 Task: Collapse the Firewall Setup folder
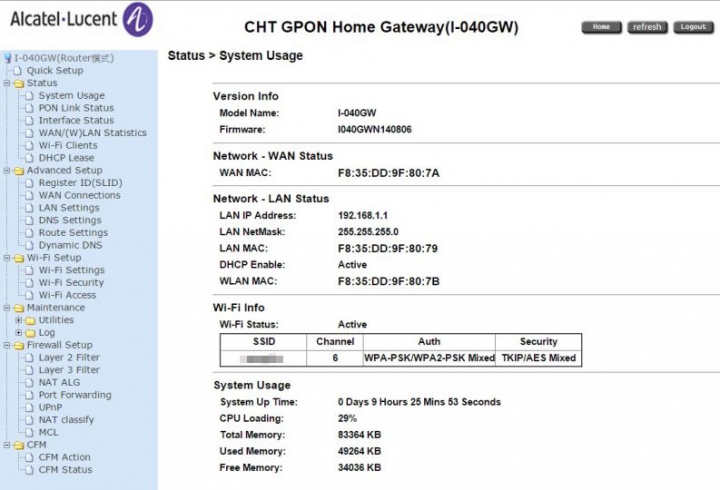coord(7,345)
